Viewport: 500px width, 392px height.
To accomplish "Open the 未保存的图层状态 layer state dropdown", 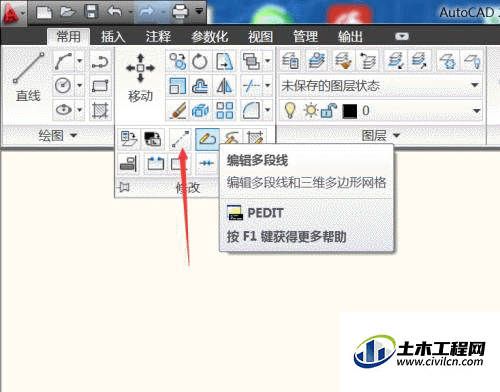I will (x=381, y=86).
